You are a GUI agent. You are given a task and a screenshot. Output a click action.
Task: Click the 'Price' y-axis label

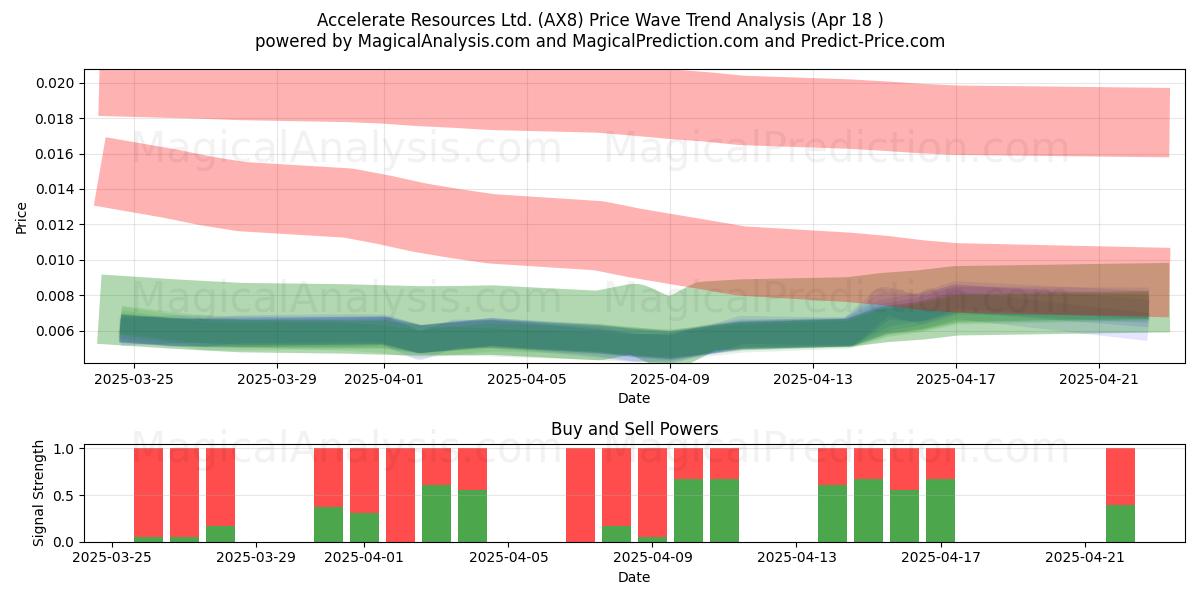pyautogui.click(x=22, y=217)
